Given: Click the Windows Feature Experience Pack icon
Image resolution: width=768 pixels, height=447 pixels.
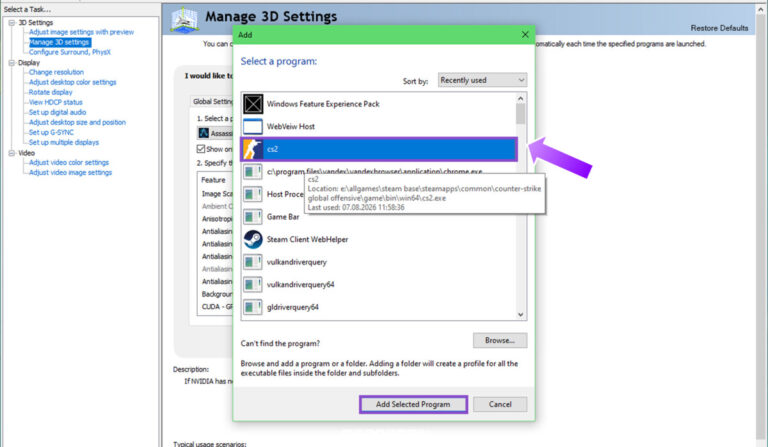Looking at the screenshot, I should point(253,104).
